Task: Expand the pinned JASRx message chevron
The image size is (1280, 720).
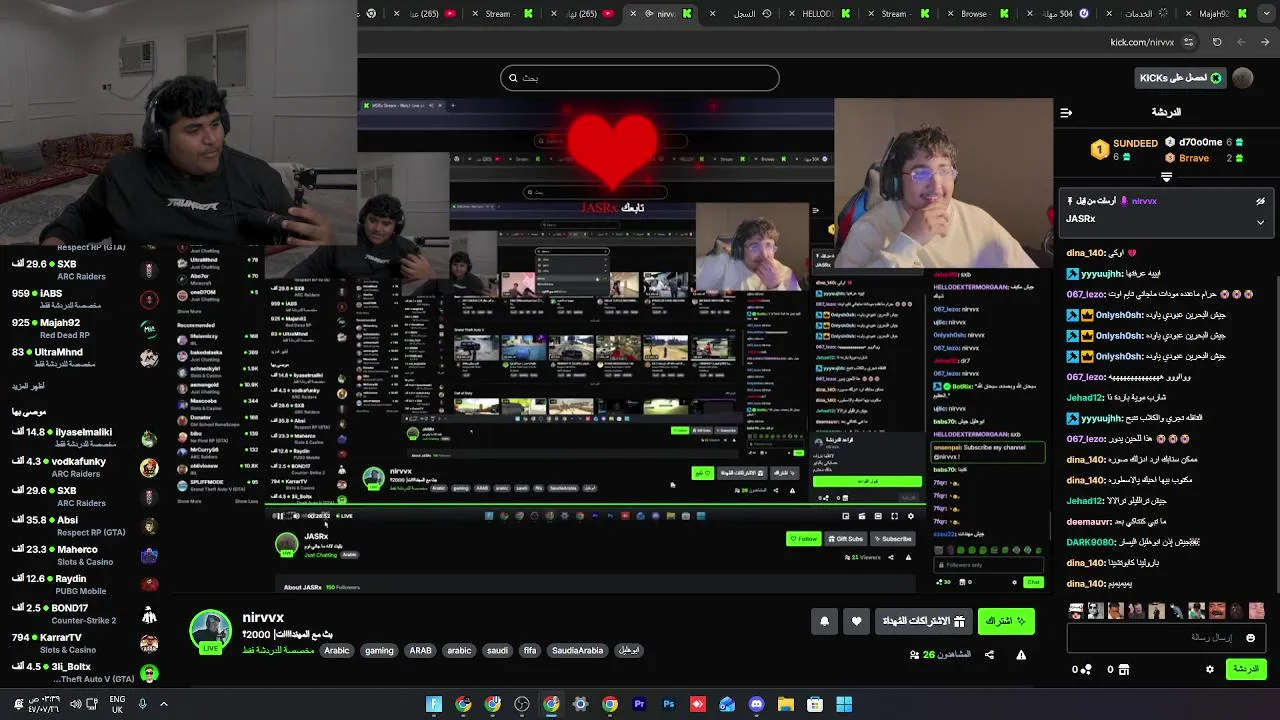Action: (x=1260, y=222)
